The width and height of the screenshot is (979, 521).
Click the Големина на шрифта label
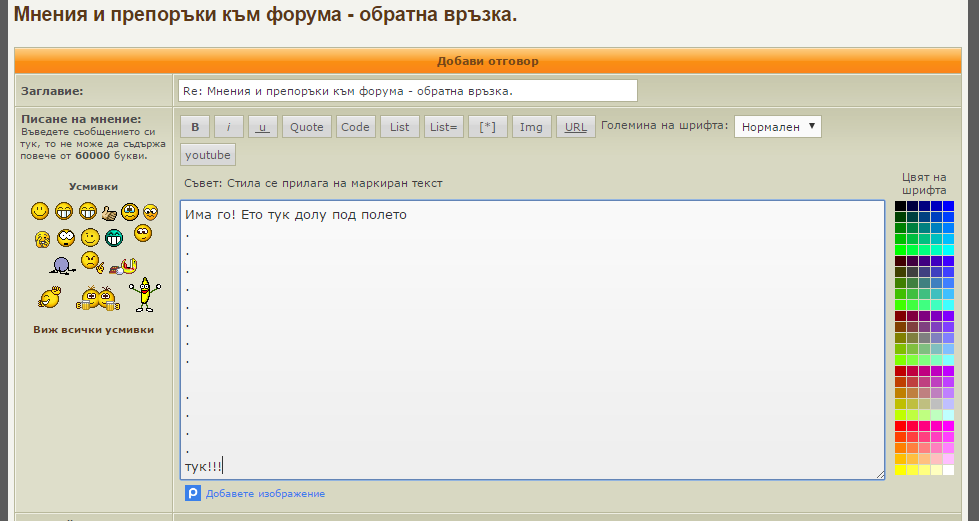tap(664, 125)
